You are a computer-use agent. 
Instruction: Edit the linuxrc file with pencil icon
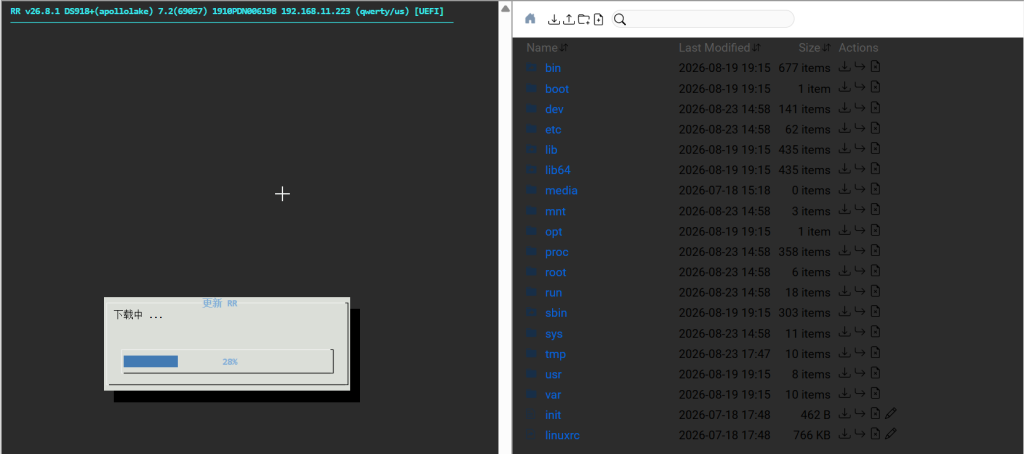pos(891,434)
